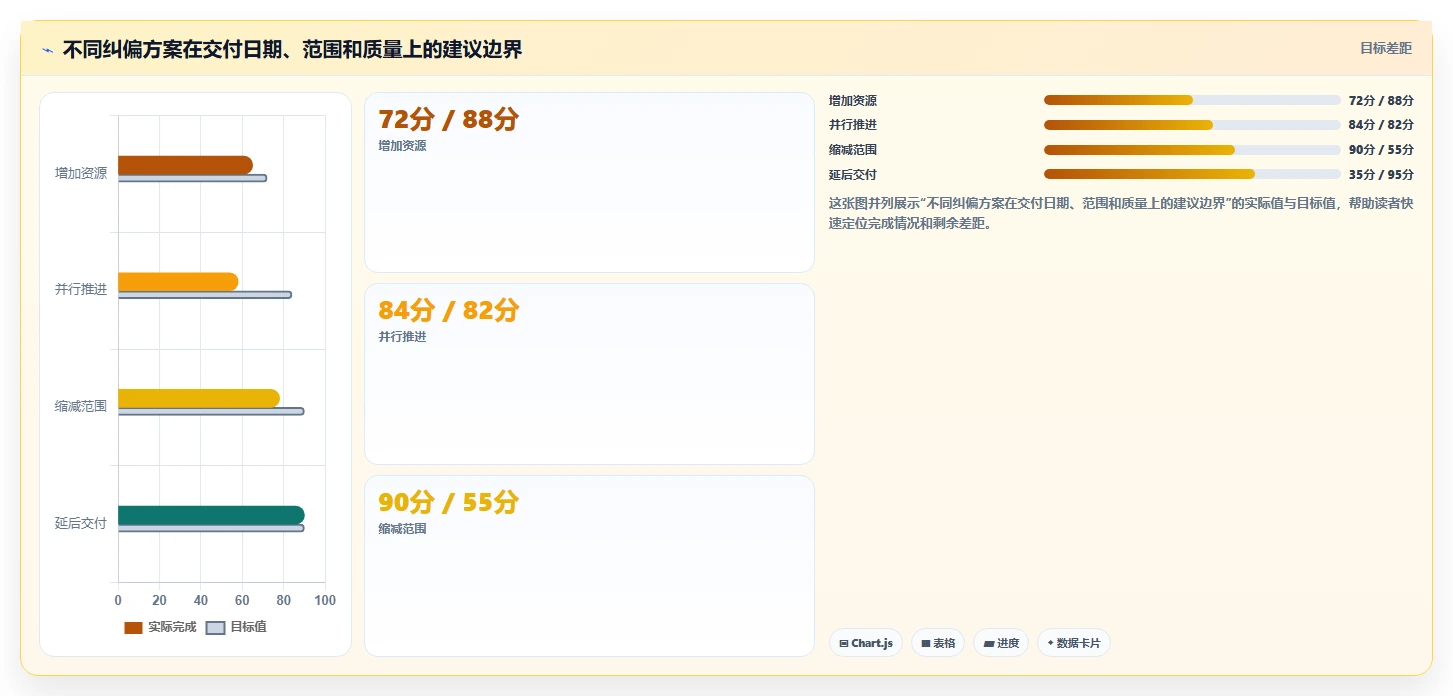Click the panel title 不同纠偏方案在交付日期
The width and height of the screenshot is (1453, 696).
[292, 49]
